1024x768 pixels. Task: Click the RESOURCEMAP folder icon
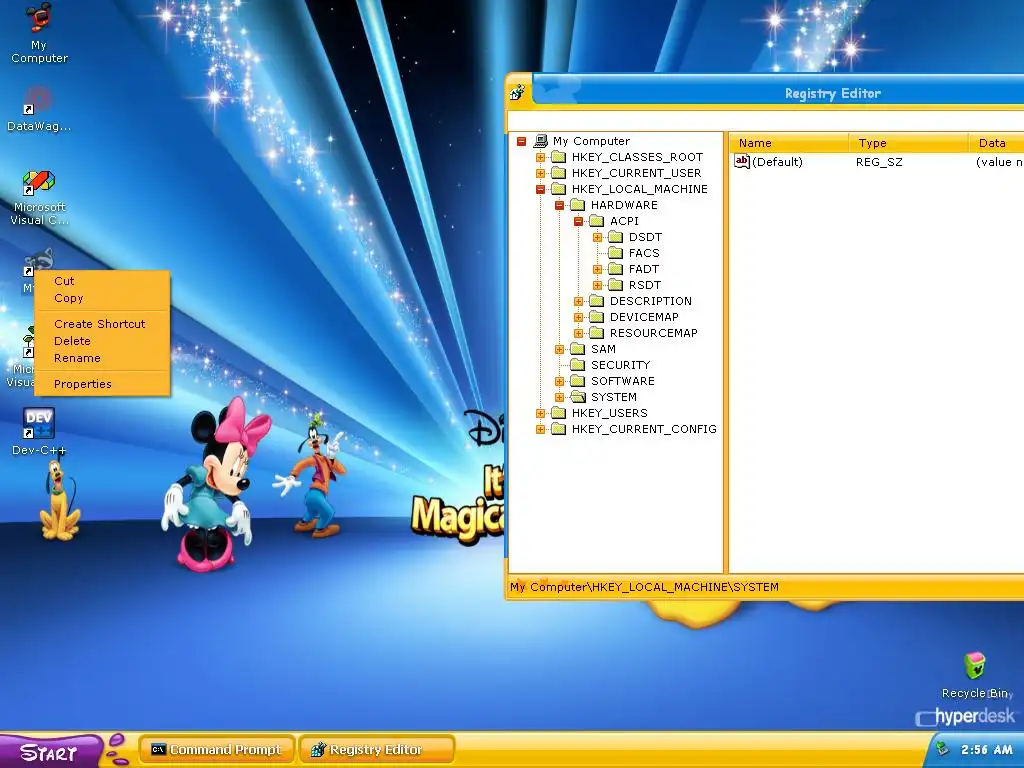(596, 333)
